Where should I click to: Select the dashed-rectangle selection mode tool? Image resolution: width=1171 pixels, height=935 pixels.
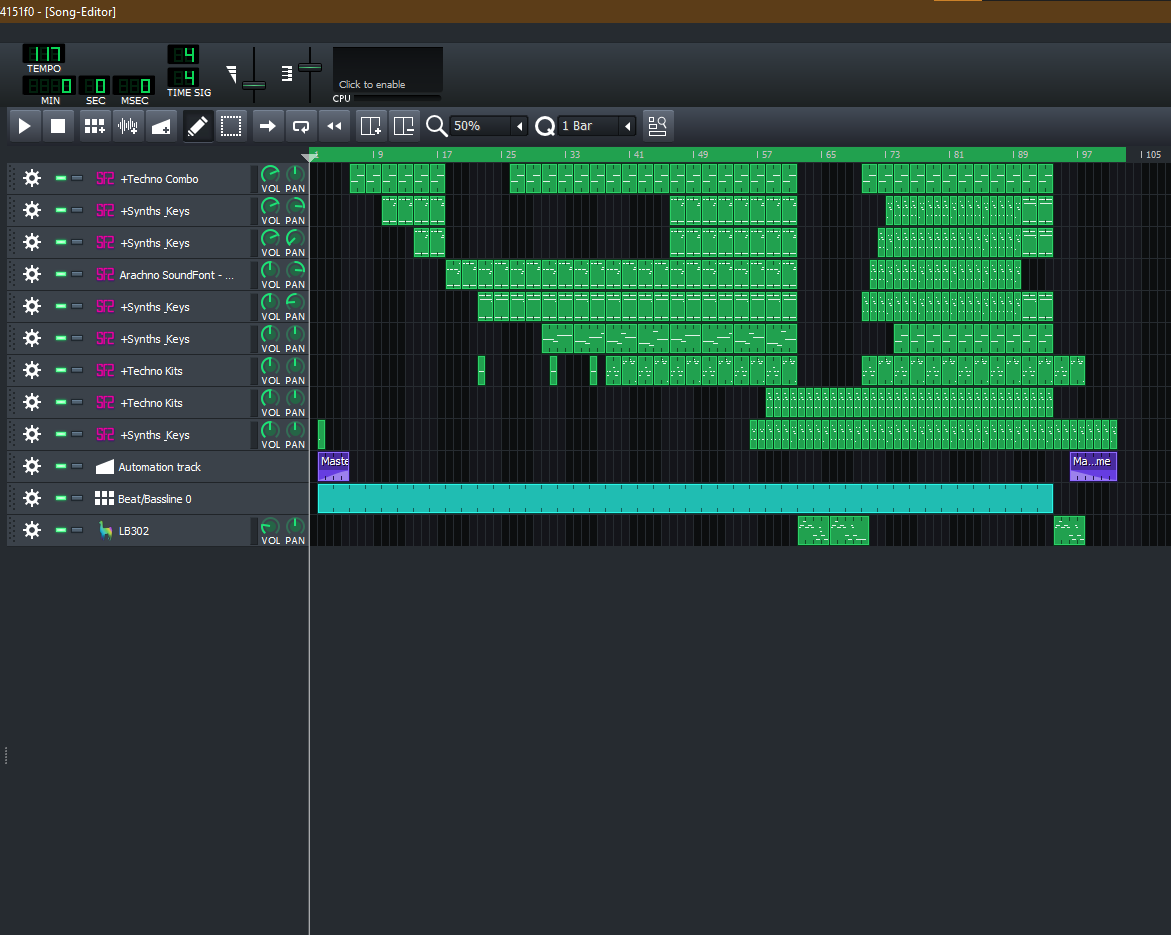[231, 126]
